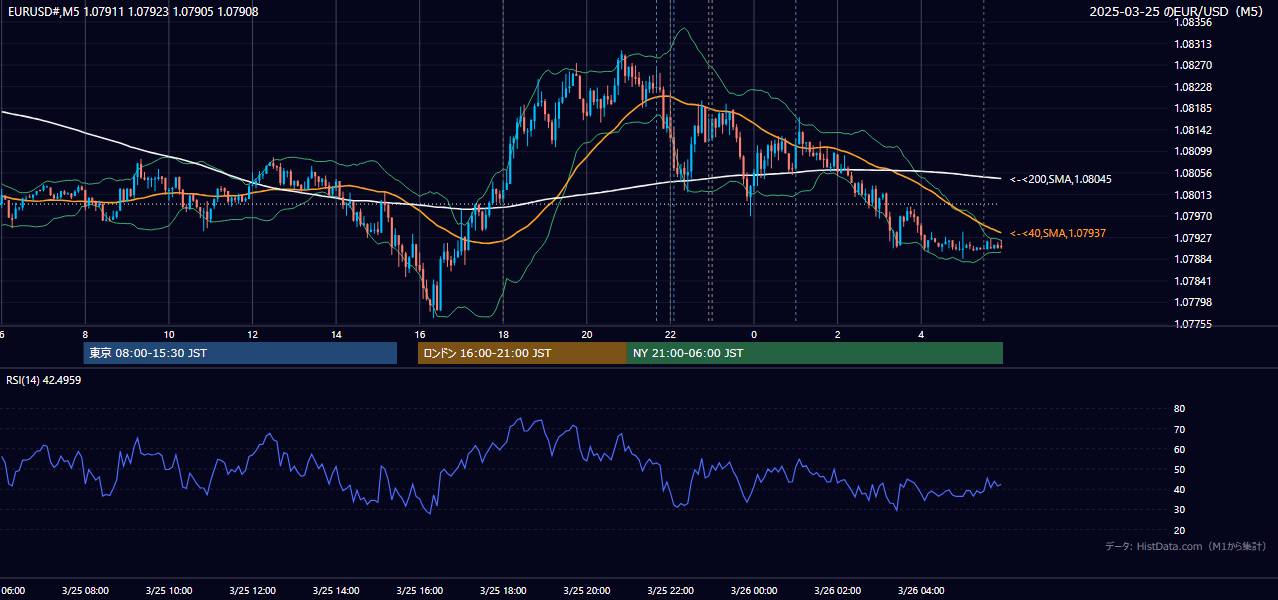
Task: Click the 3/26 00:00 bottom time label
Action: 754,591
